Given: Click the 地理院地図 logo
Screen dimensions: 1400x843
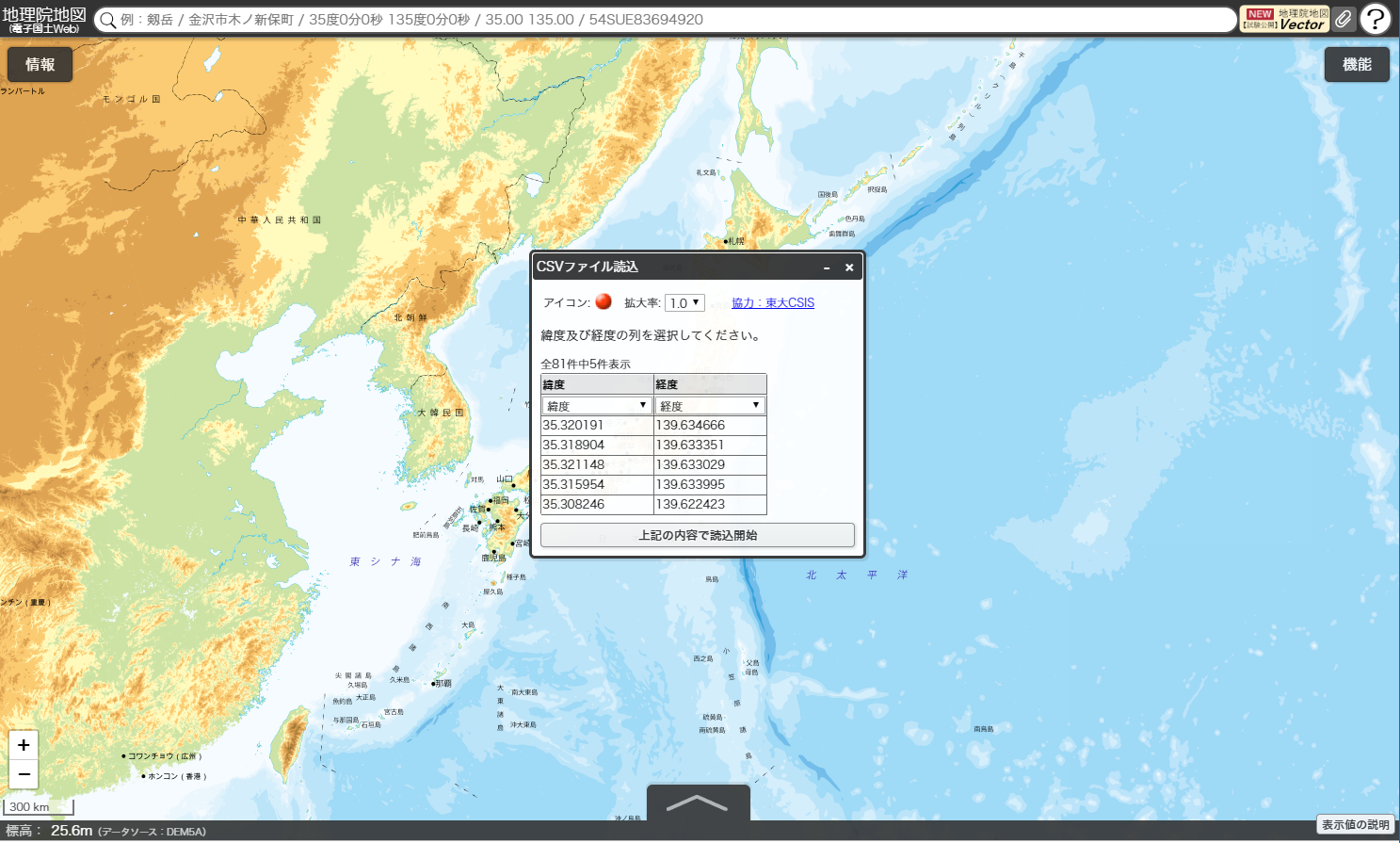Looking at the screenshot, I should pyautogui.click(x=44, y=20).
